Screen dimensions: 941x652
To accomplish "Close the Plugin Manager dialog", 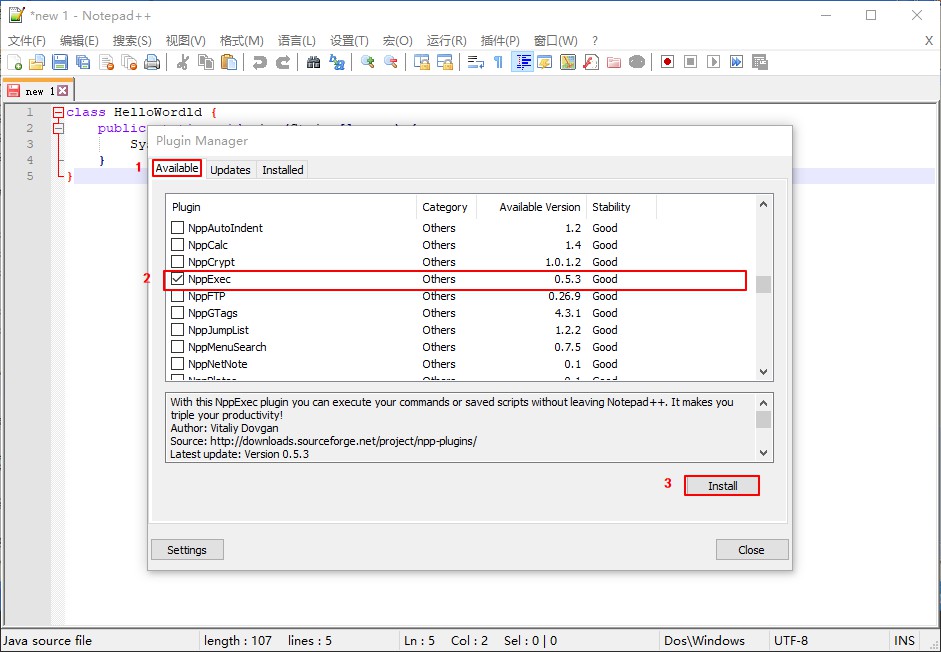I will (751, 550).
